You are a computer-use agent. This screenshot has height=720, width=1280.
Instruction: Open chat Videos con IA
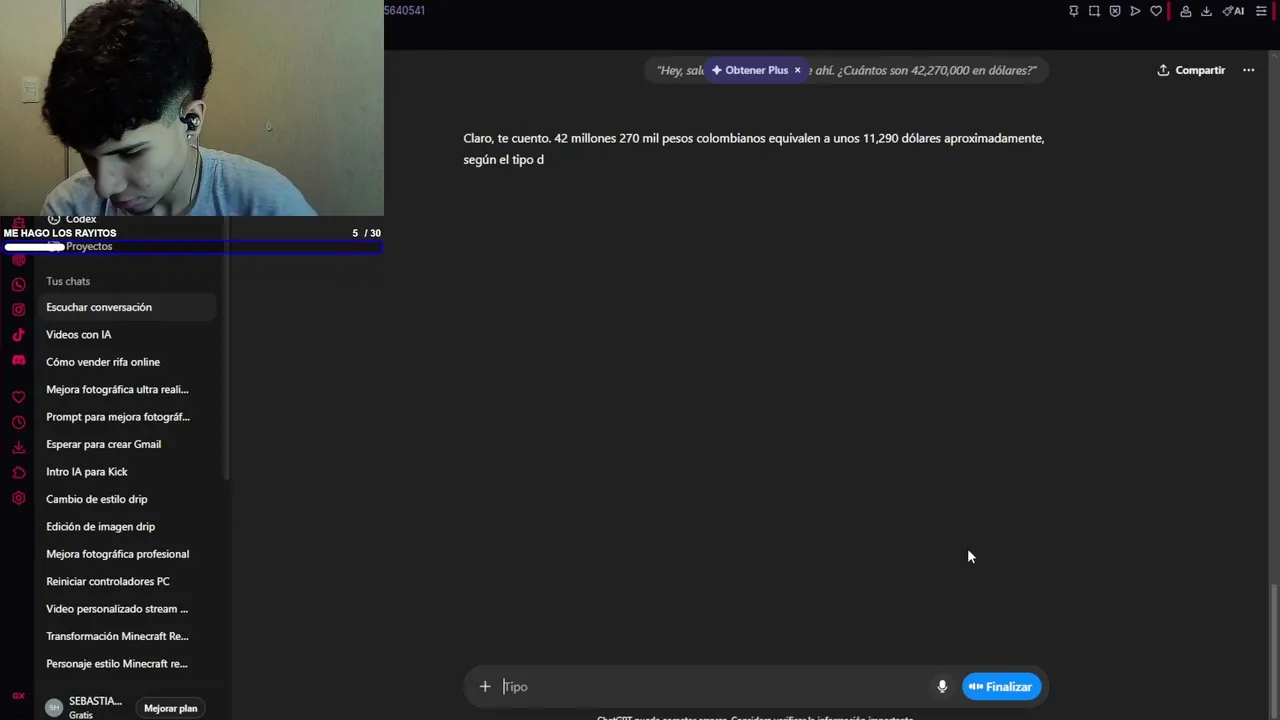pos(128,335)
